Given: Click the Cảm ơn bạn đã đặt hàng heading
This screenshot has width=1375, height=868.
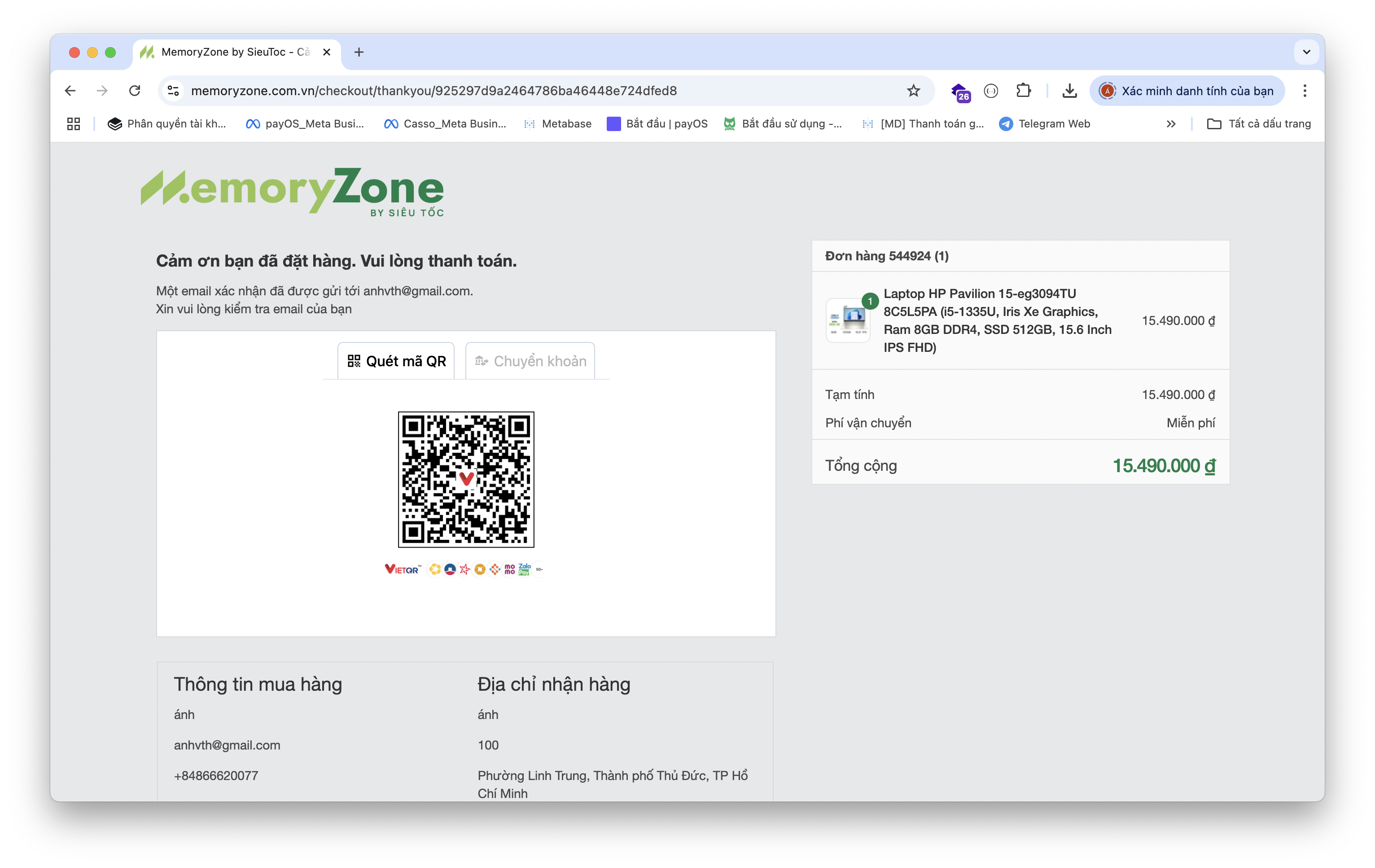Looking at the screenshot, I should pos(336,261).
